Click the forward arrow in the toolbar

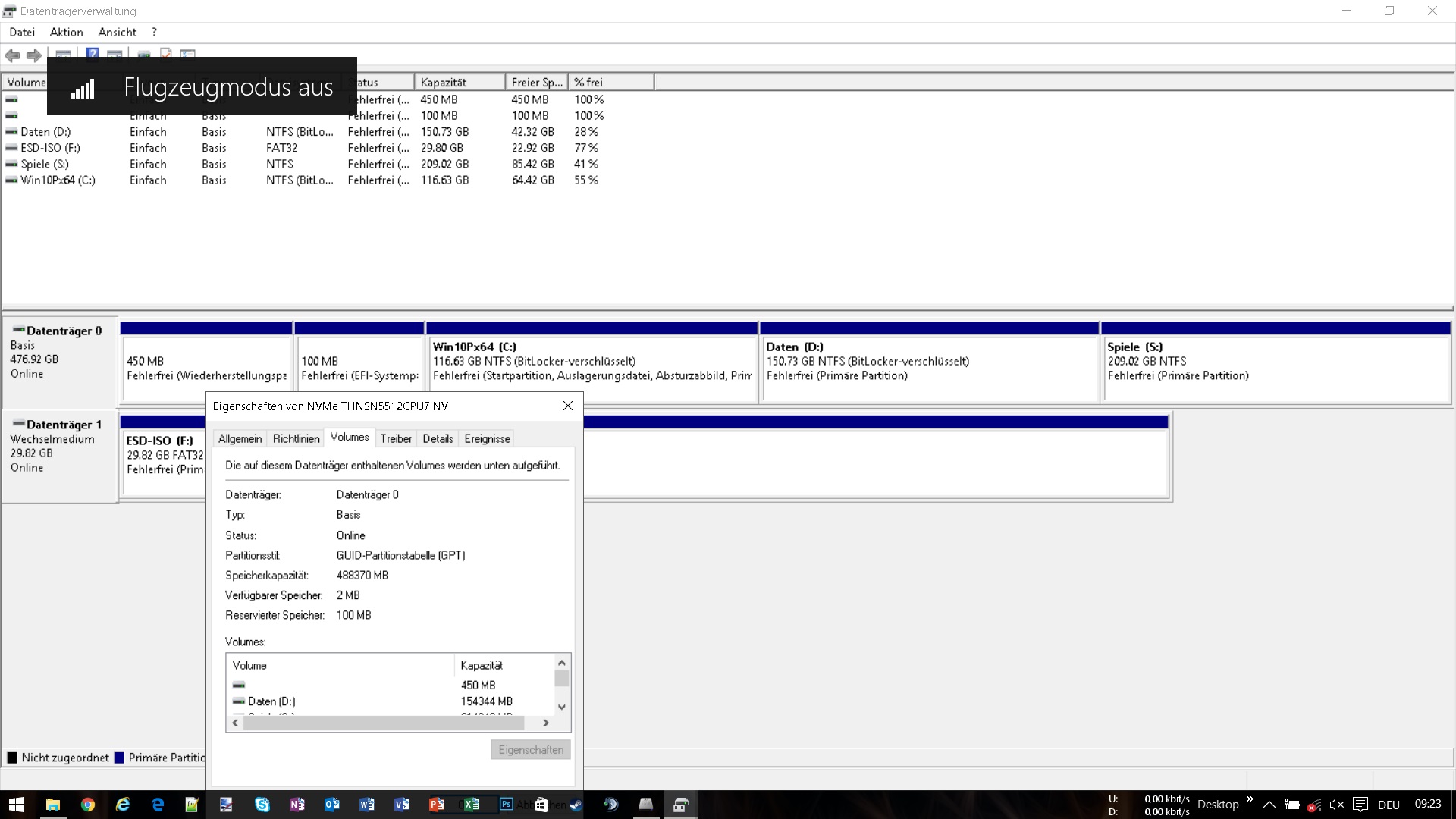pyautogui.click(x=33, y=55)
